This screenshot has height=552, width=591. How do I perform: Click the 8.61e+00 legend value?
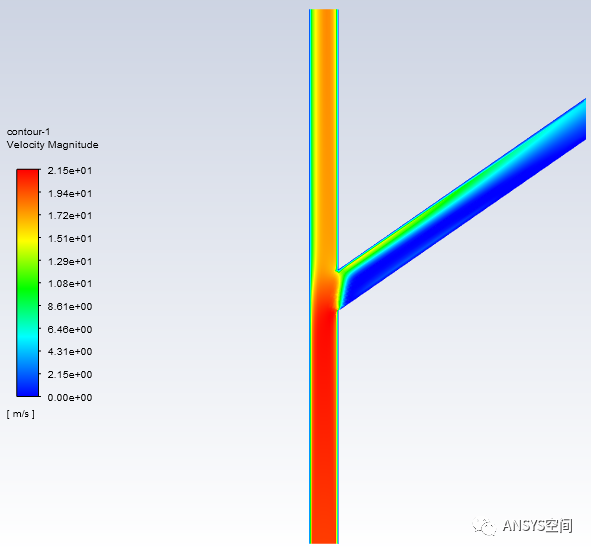click(70, 307)
